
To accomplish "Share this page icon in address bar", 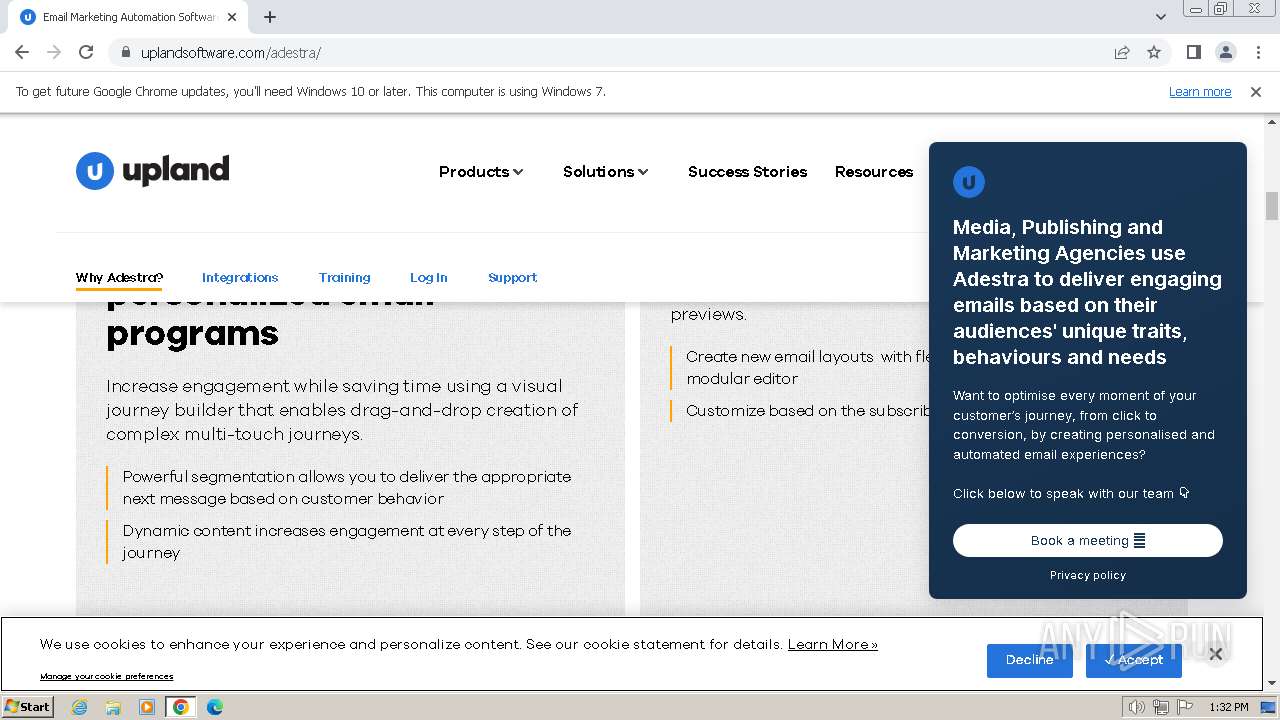I will tap(1122, 52).
